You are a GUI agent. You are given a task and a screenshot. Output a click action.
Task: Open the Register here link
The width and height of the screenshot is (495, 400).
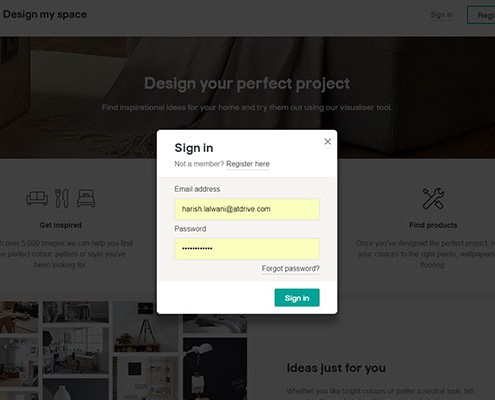click(x=248, y=164)
